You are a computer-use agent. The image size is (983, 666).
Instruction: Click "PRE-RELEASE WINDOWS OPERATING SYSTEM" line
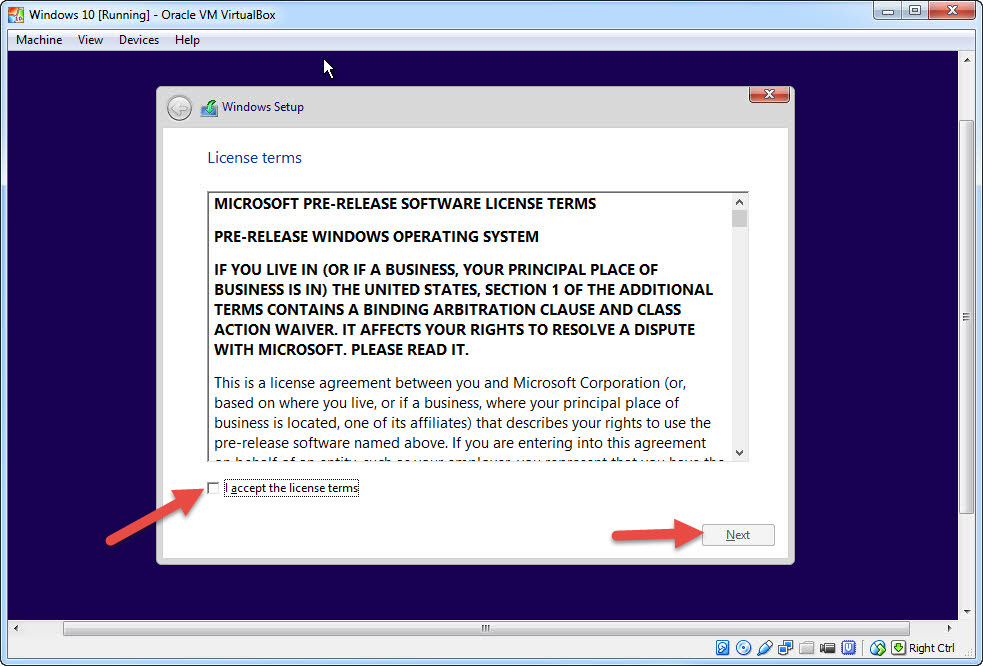click(x=376, y=237)
